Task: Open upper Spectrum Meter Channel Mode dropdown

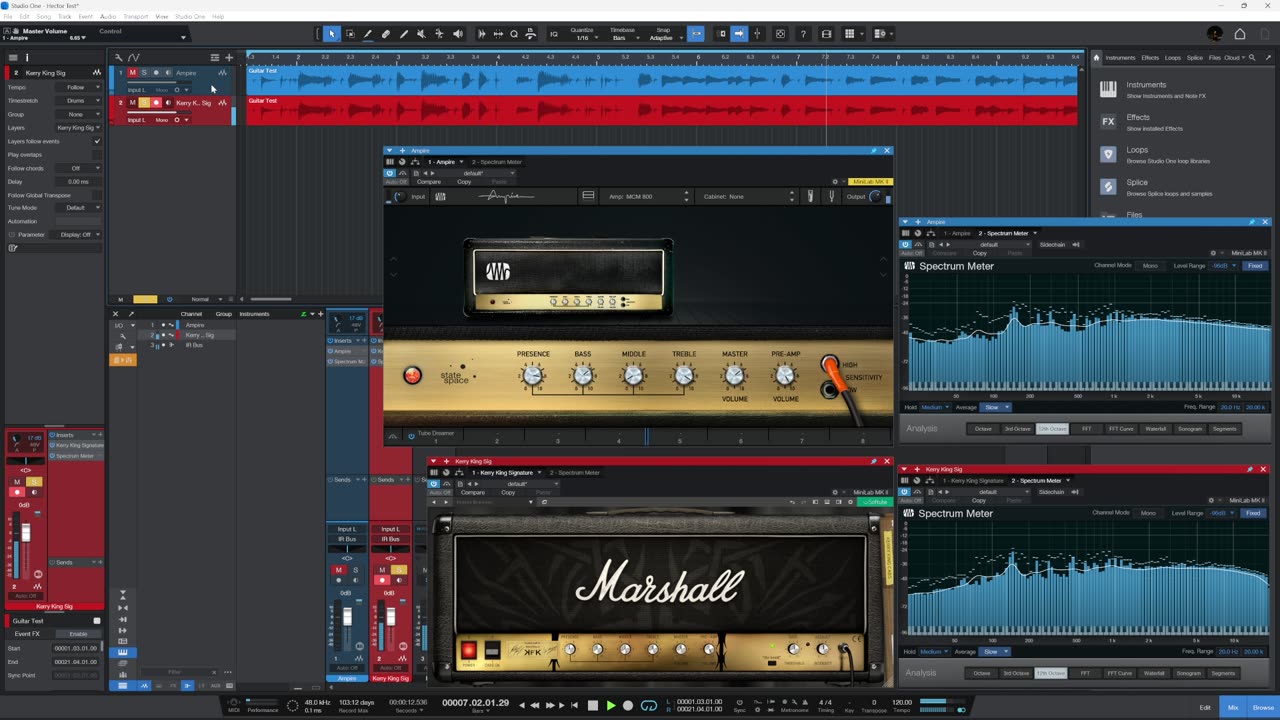Action: coord(1151,266)
